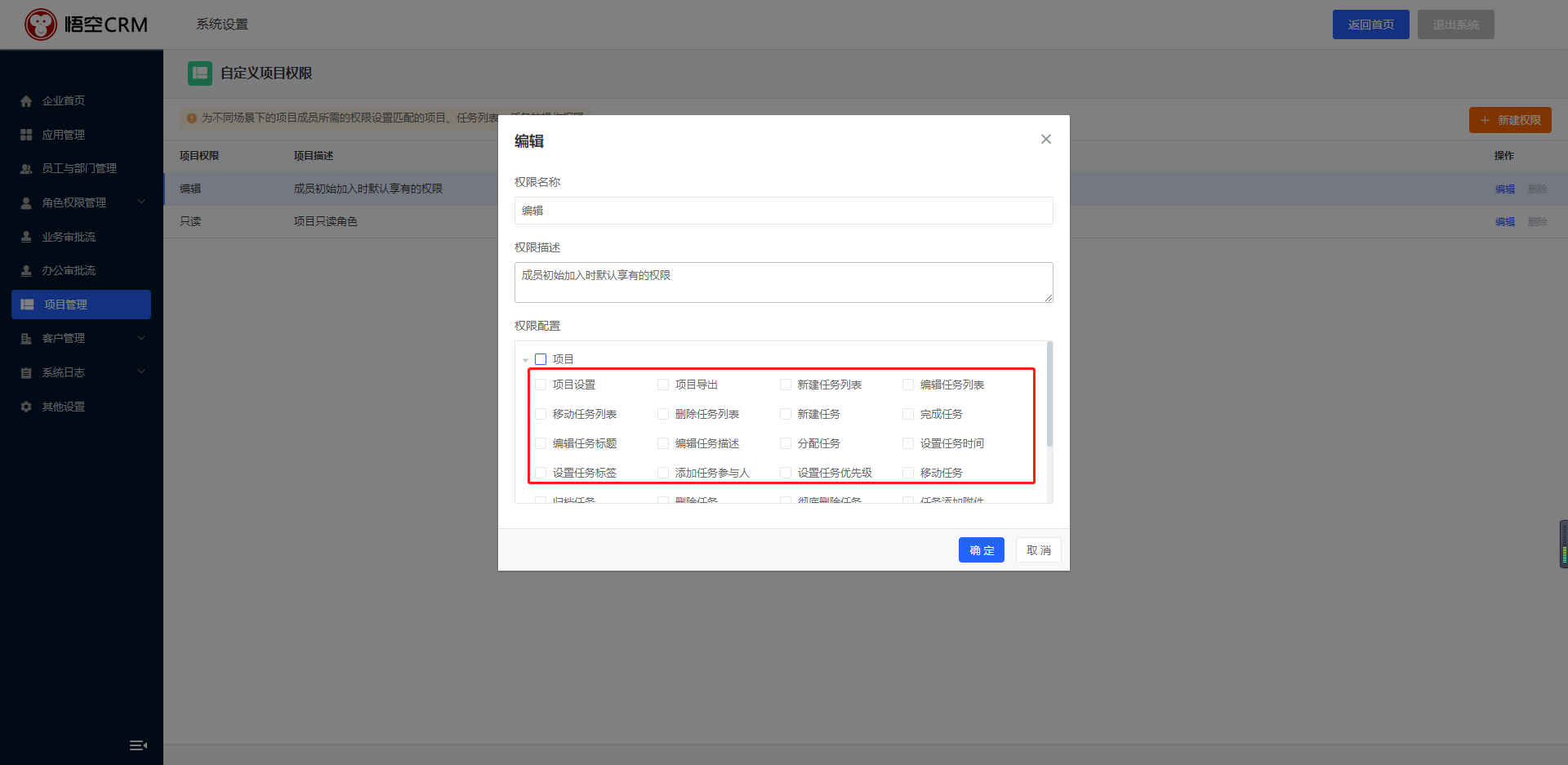The width and height of the screenshot is (1568, 765).
Task: Click the 悟空CRM monkey logo
Action: click(40, 24)
